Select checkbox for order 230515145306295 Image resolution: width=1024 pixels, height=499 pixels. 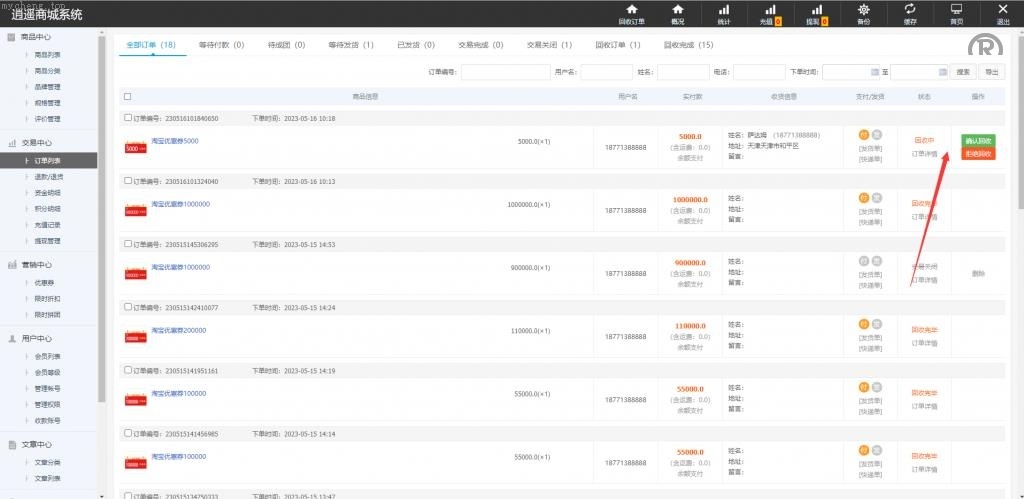point(127,244)
